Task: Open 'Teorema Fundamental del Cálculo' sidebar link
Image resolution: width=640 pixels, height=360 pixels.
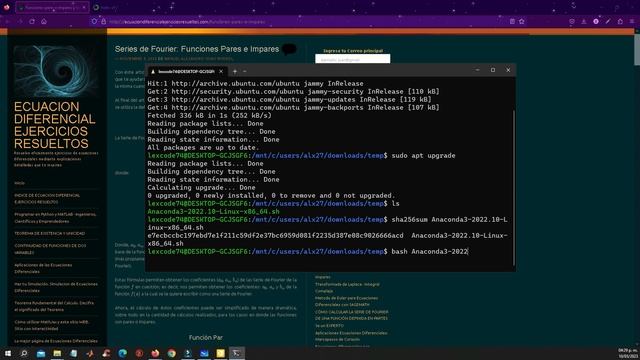Action: (x=54, y=306)
